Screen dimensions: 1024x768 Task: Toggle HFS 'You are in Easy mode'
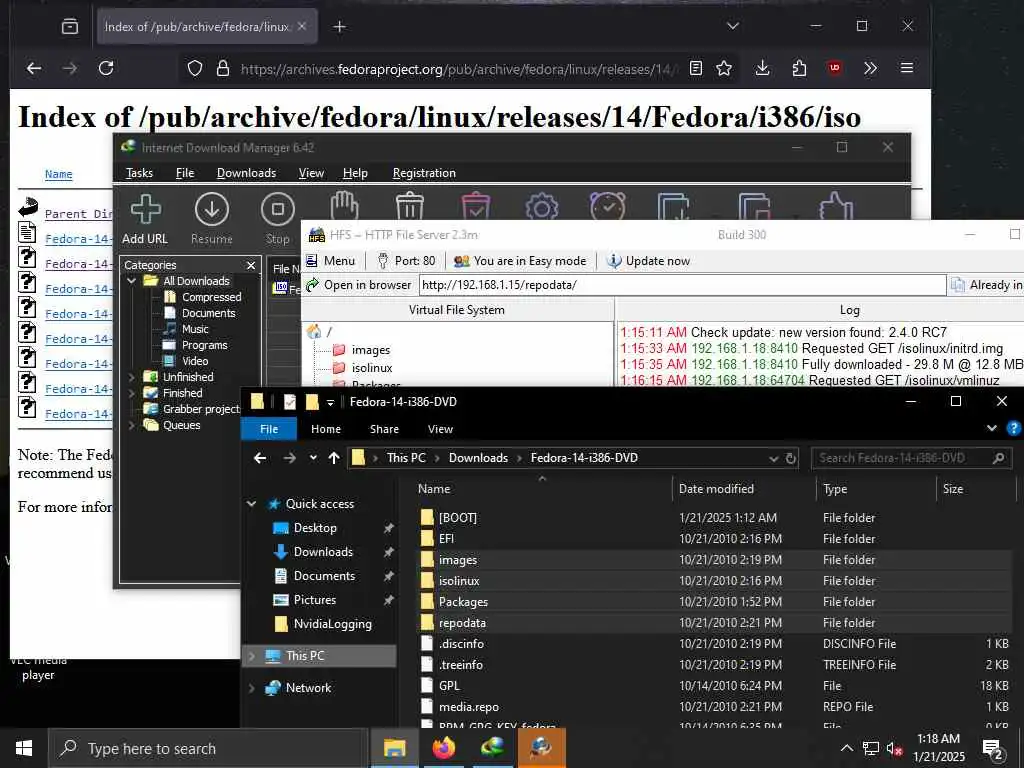[520, 261]
